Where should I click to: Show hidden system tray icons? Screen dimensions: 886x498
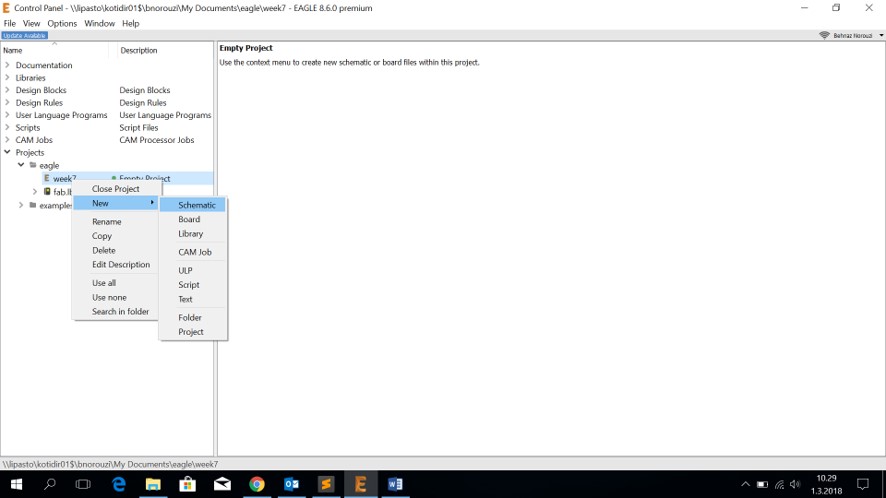pos(745,484)
